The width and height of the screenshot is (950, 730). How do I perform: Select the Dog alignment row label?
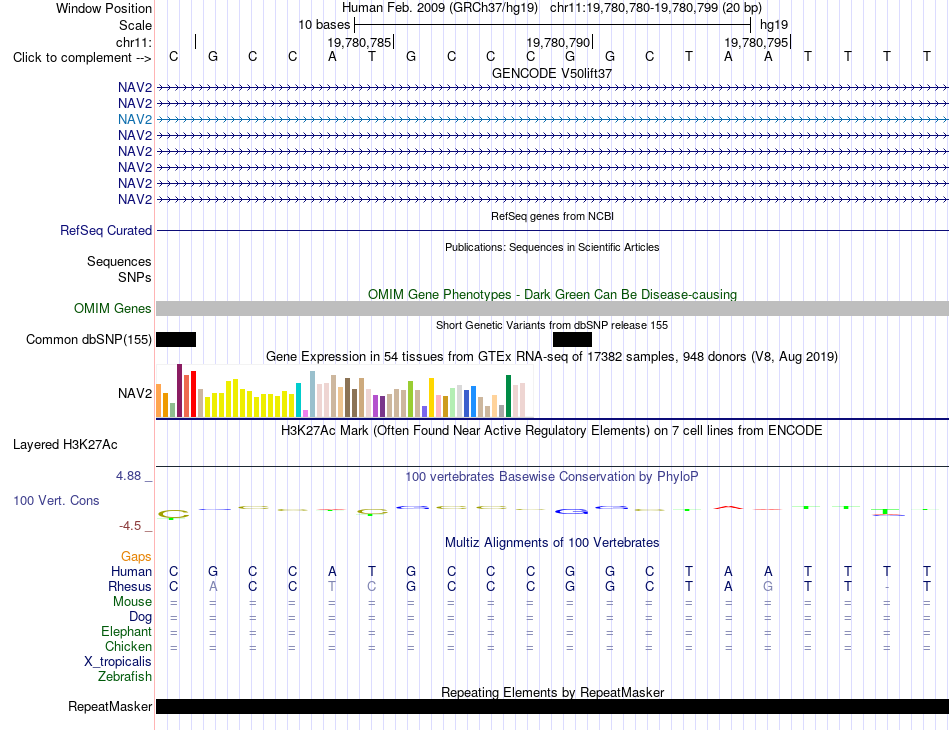[x=140, y=617]
